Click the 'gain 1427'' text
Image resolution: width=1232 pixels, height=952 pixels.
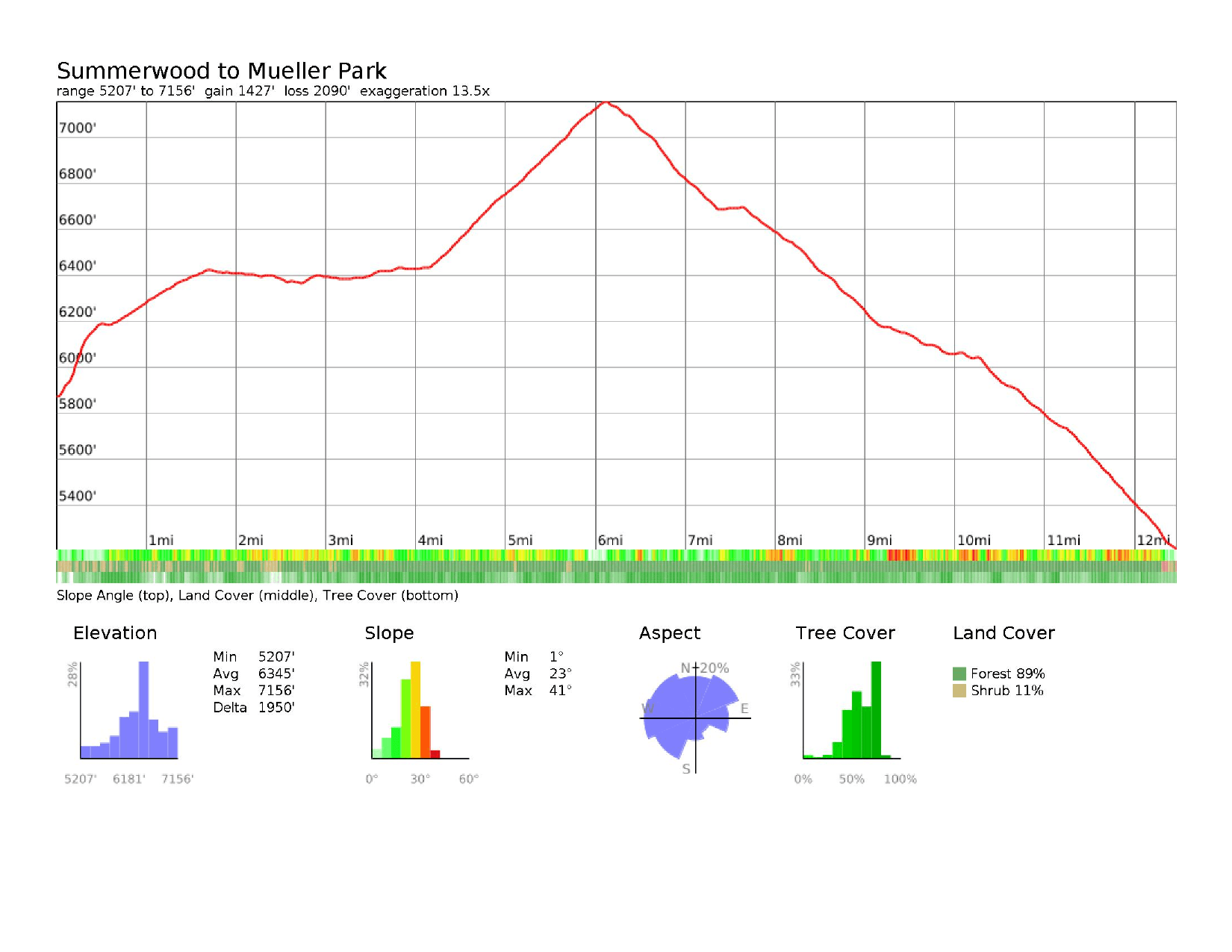[239, 91]
